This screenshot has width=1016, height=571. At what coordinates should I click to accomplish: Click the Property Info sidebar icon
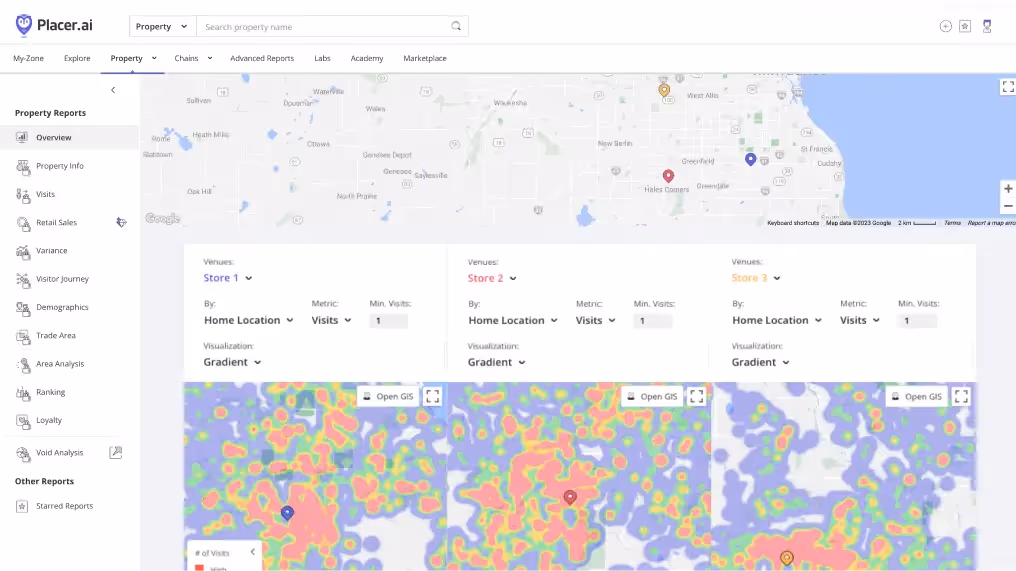[x=23, y=167]
